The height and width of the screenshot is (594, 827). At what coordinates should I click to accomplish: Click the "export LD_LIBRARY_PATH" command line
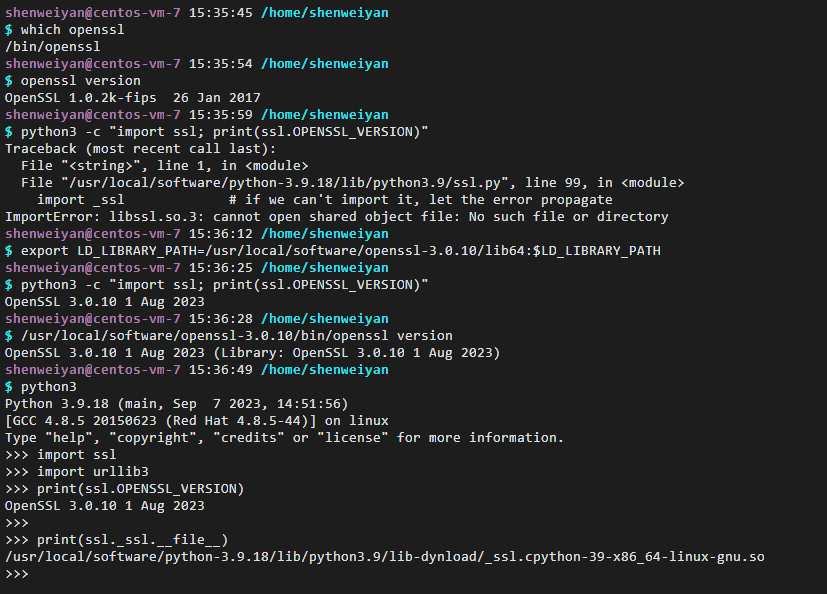click(333, 251)
